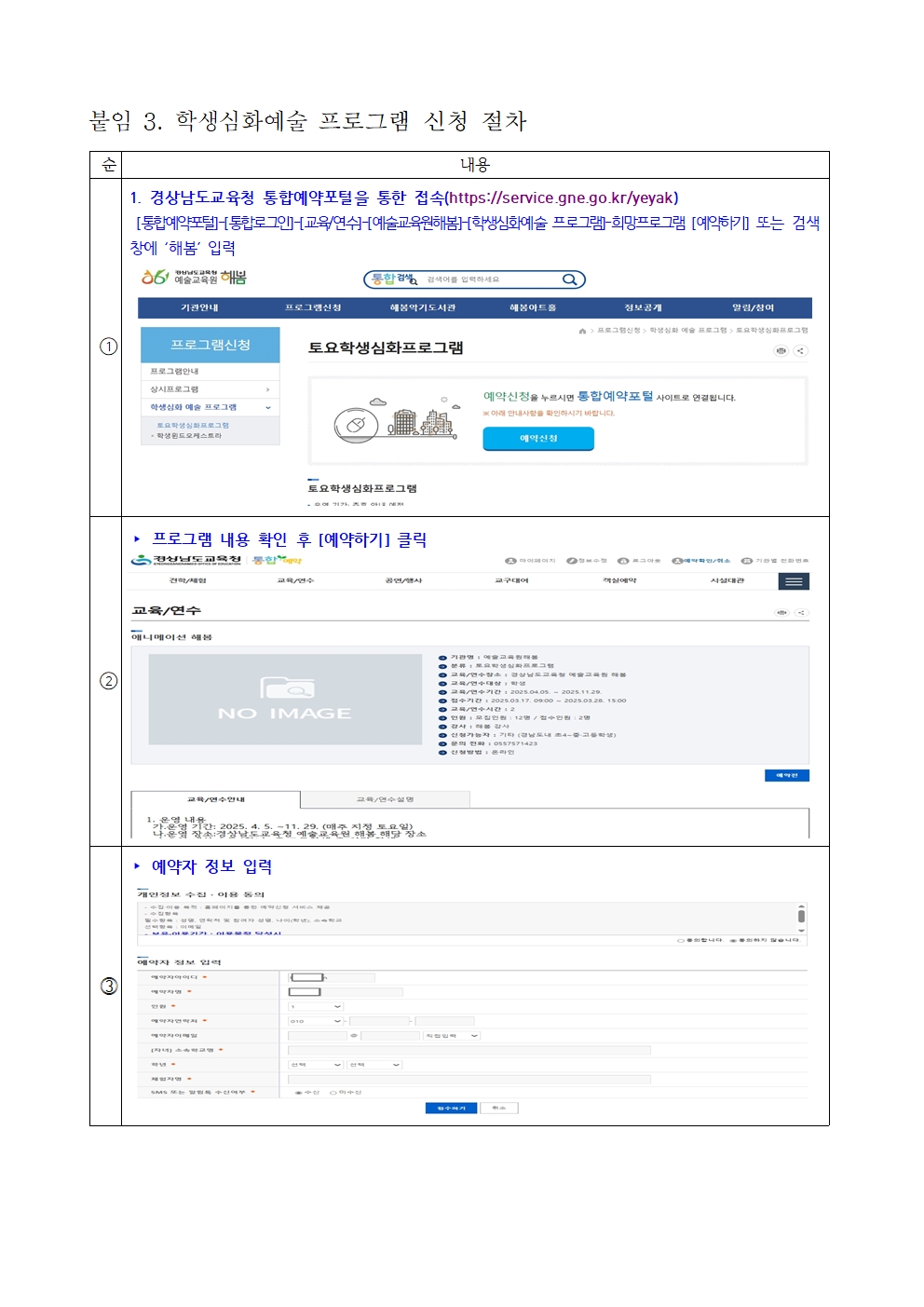This screenshot has width=924, height=1307.
Task: Click the 통합예약 logo
Action: [x=277, y=560]
